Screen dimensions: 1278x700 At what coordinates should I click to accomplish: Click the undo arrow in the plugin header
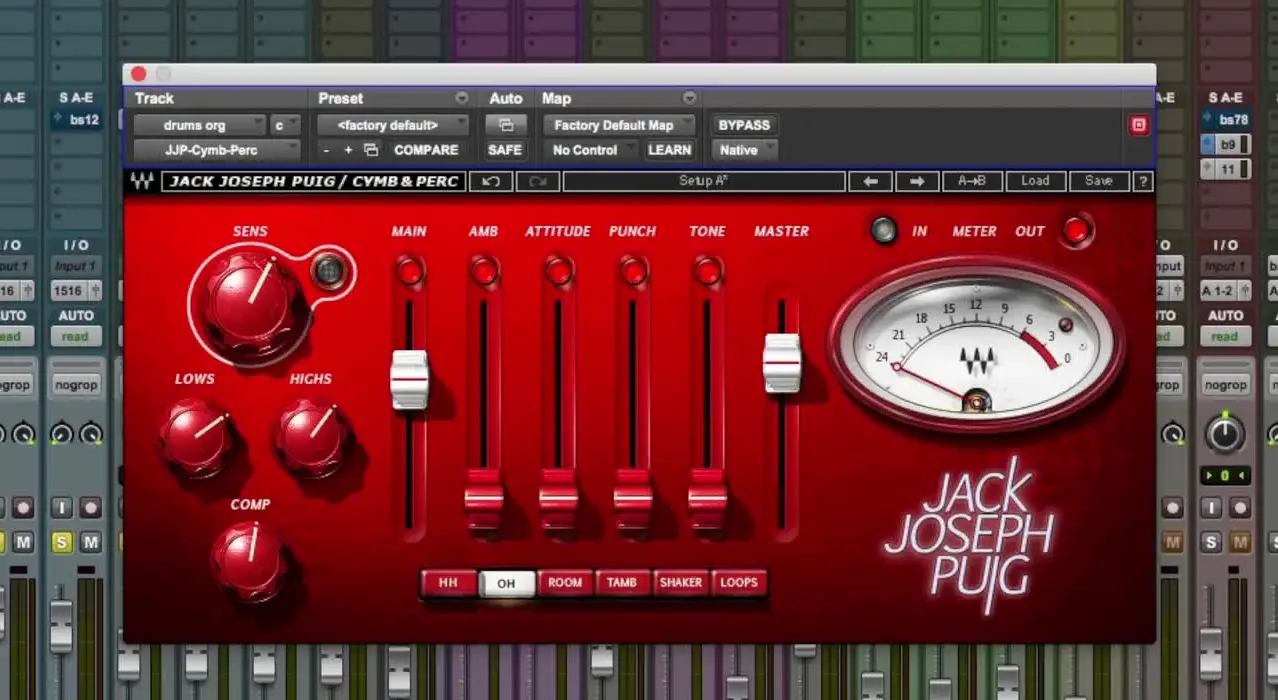coord(489,181)
